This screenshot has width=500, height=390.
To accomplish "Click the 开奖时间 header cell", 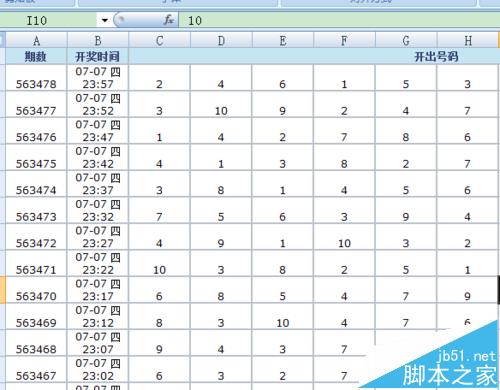I will (x=98, y=56).
